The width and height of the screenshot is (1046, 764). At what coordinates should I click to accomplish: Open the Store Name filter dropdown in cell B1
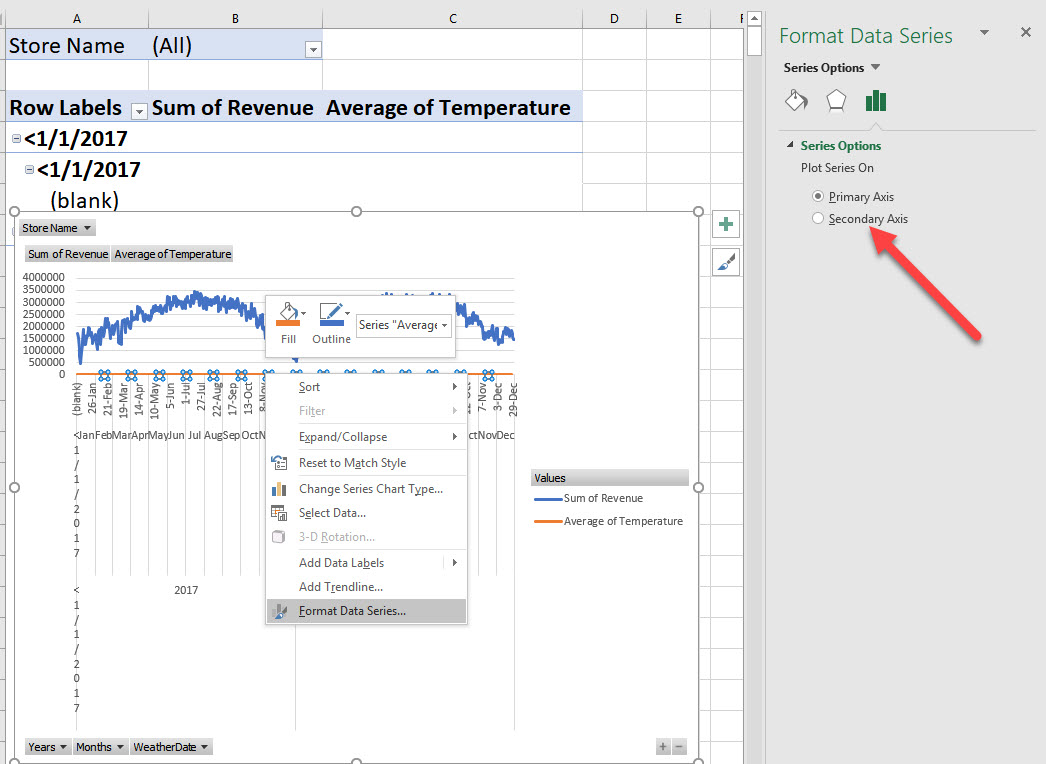coord(313,49)
